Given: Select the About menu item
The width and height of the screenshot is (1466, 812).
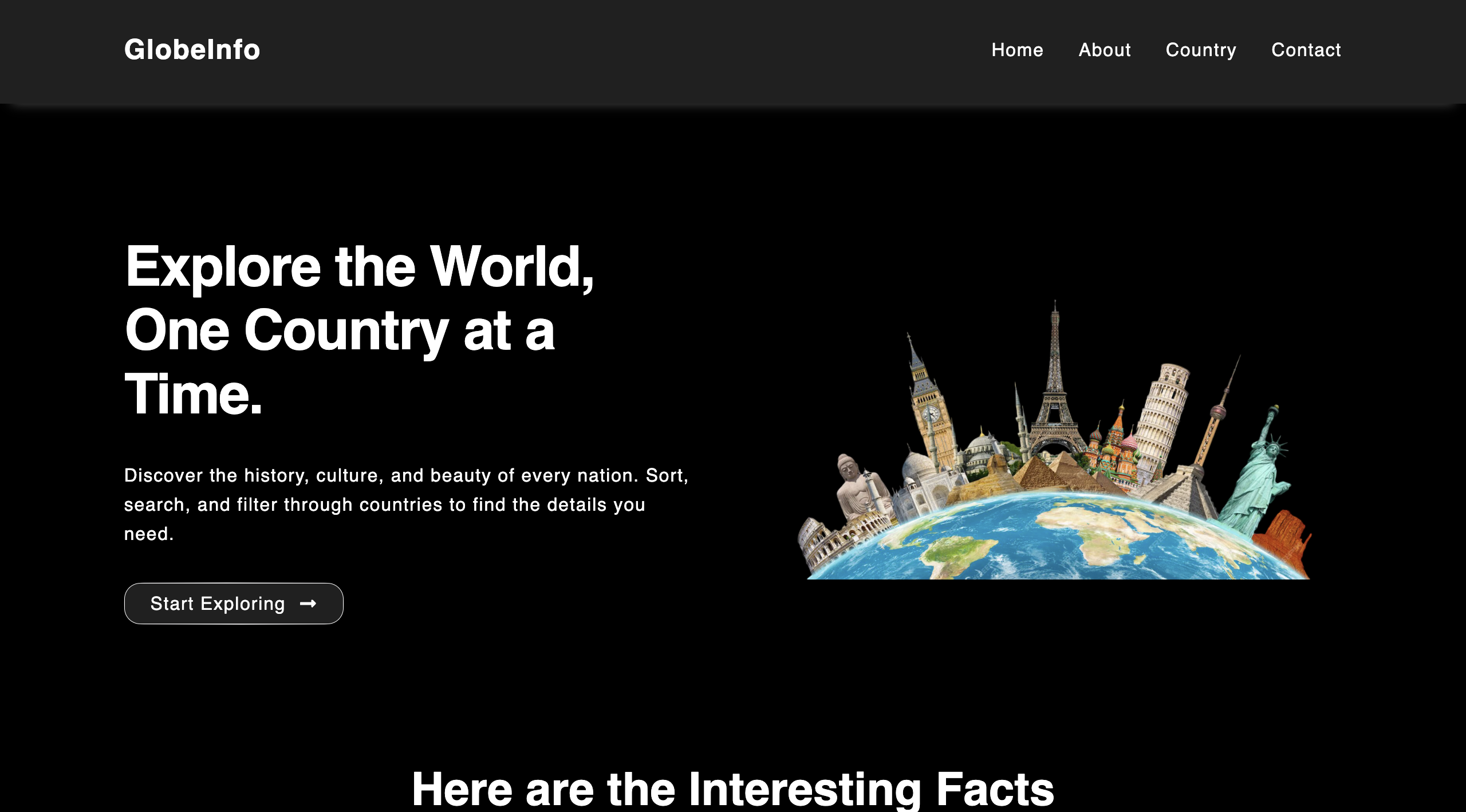Looking at the screenshot, I should tap(1105, 50).
